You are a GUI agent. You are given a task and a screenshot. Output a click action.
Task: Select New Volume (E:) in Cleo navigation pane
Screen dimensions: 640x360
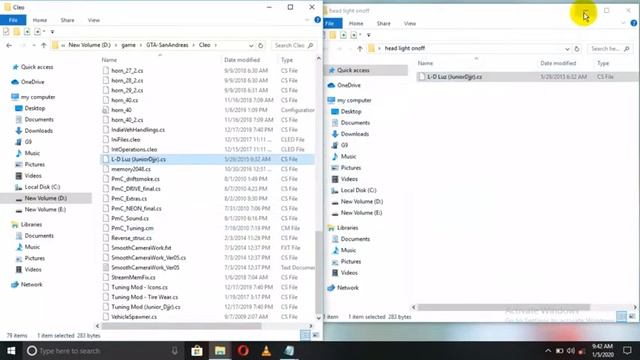coord(45,209)
